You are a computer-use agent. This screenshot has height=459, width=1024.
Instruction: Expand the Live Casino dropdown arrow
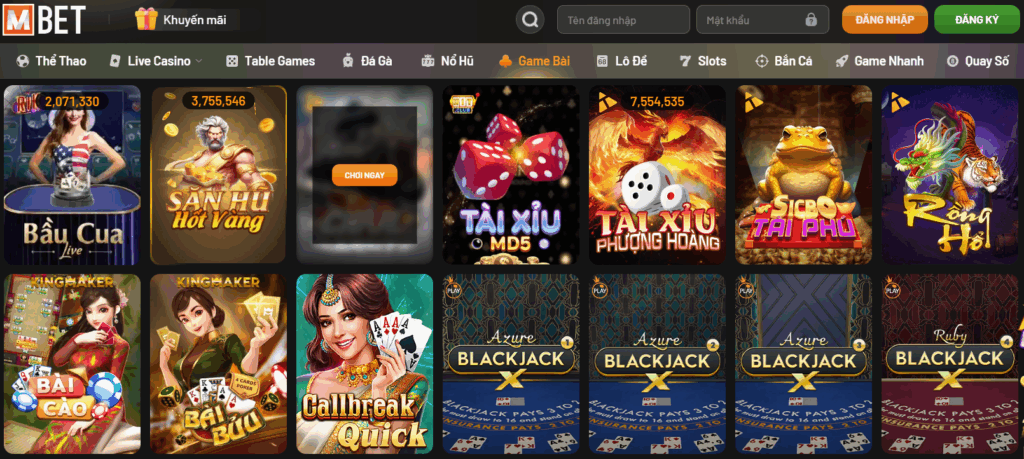(199, 61)
